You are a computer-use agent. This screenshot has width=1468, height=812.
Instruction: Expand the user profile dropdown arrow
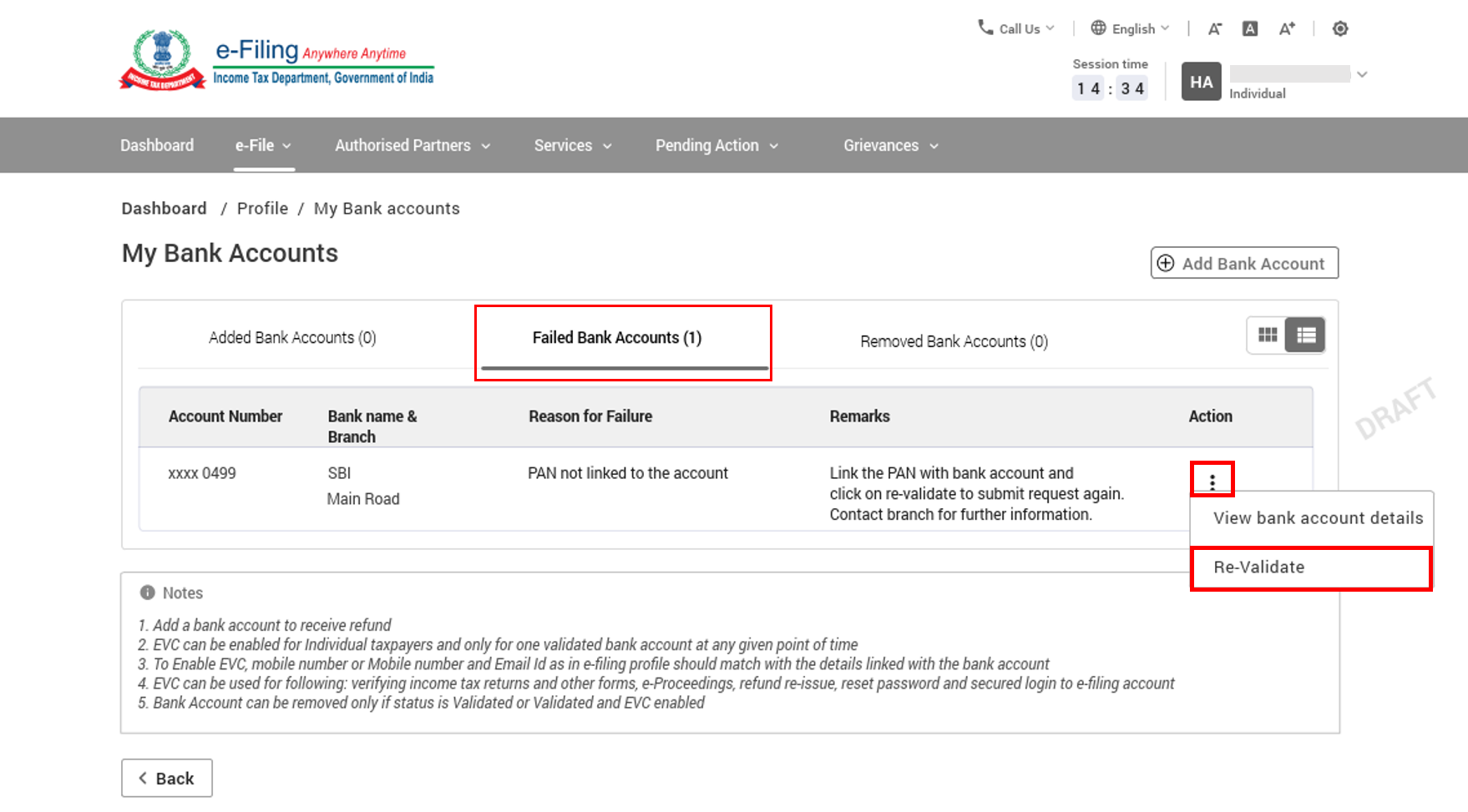tap(1362, 74)
